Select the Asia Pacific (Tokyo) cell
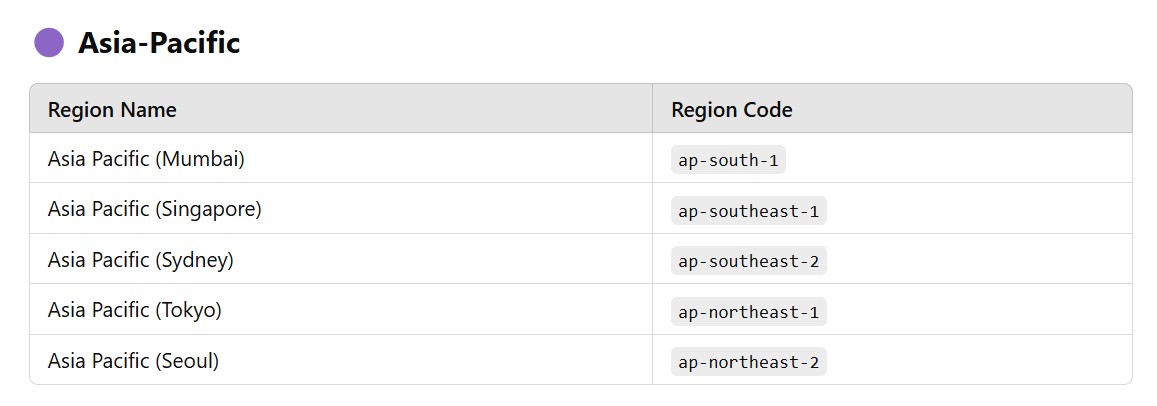This screenshot has width=1157, height=406. pyautogui.click(x=134, y=310)
